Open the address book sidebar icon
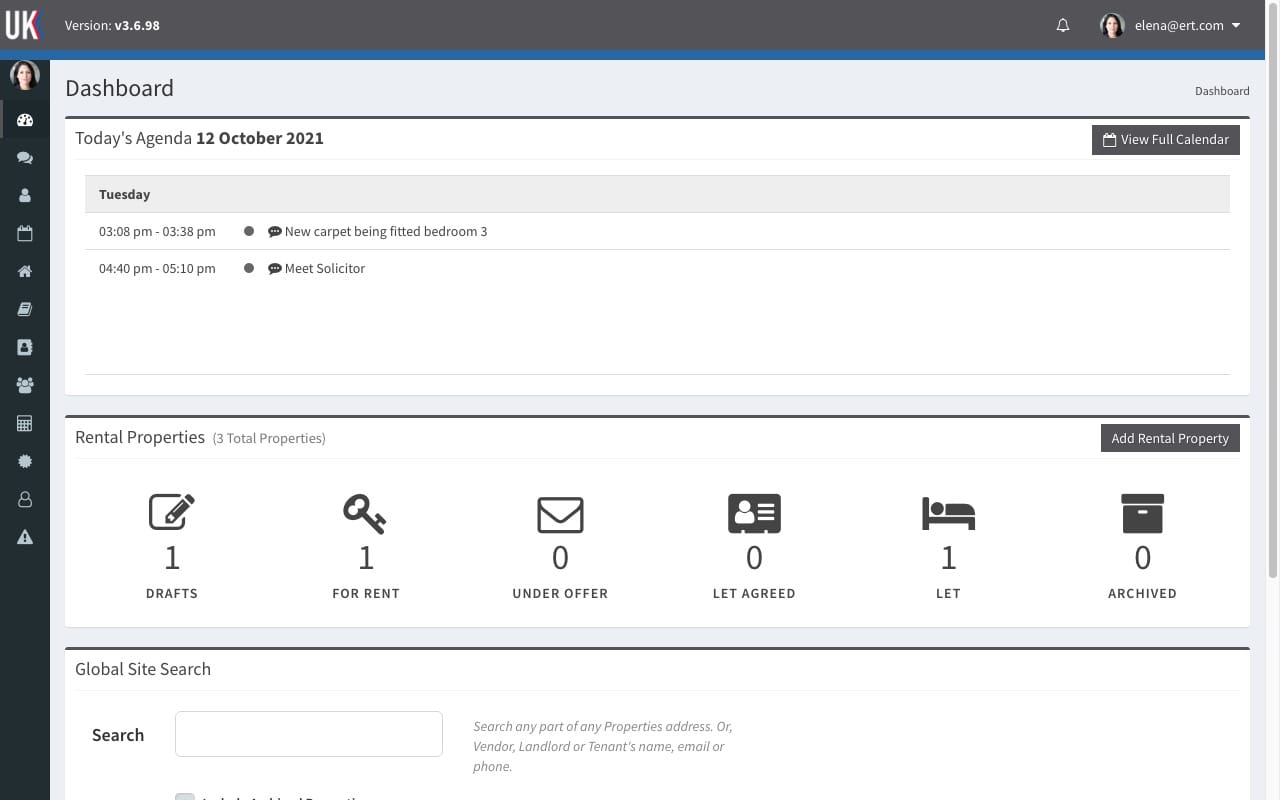 coord(25,347)
